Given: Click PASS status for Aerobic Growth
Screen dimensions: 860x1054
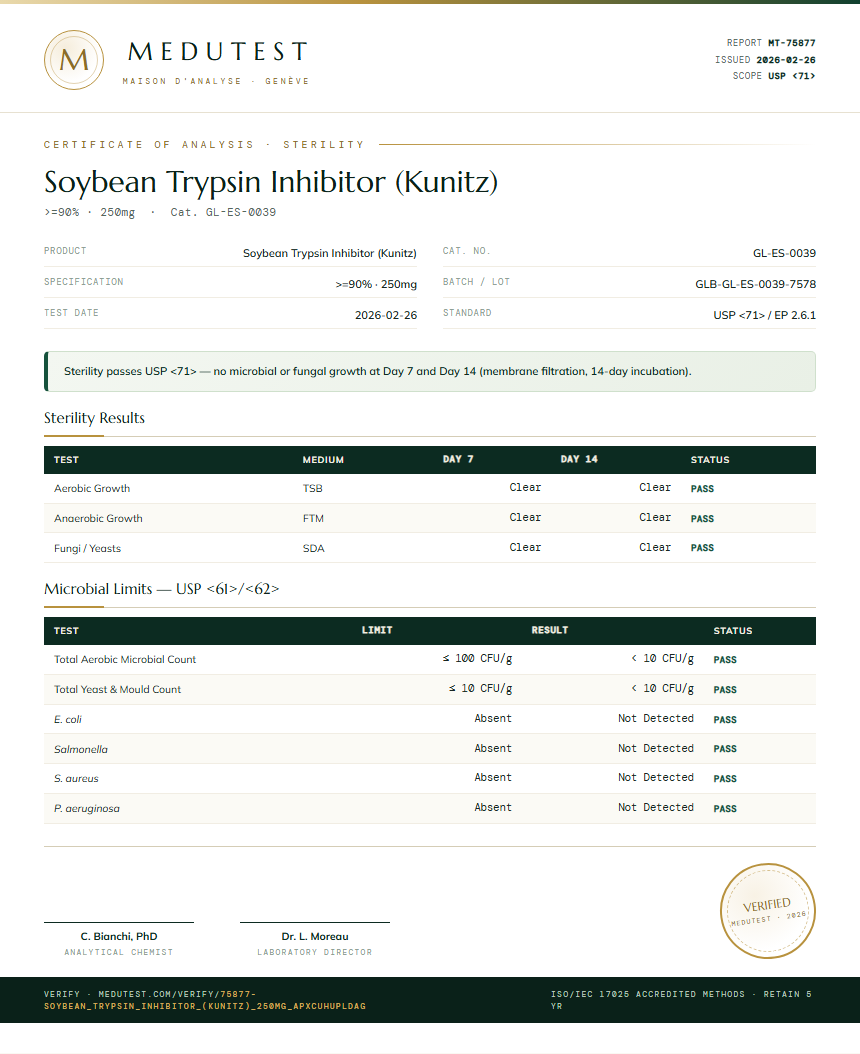Looking at the screenshot, I should point(702,489).
